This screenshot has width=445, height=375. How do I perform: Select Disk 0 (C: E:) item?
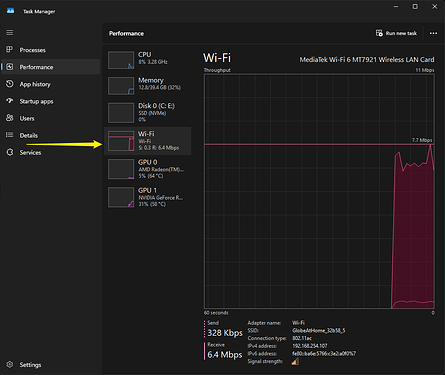pos(148,113)
